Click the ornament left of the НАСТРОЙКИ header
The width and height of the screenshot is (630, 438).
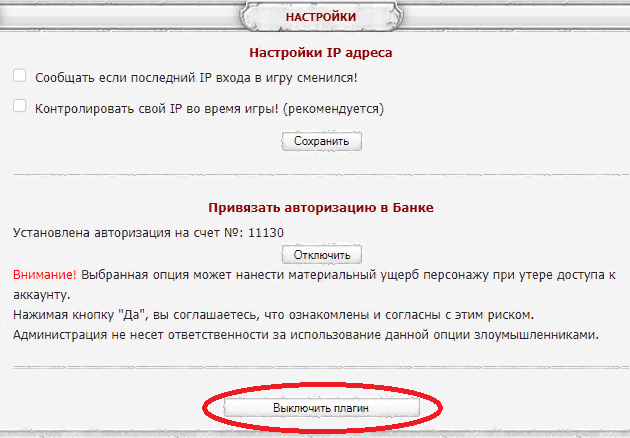pyautogui.click(x=242, y=17)
